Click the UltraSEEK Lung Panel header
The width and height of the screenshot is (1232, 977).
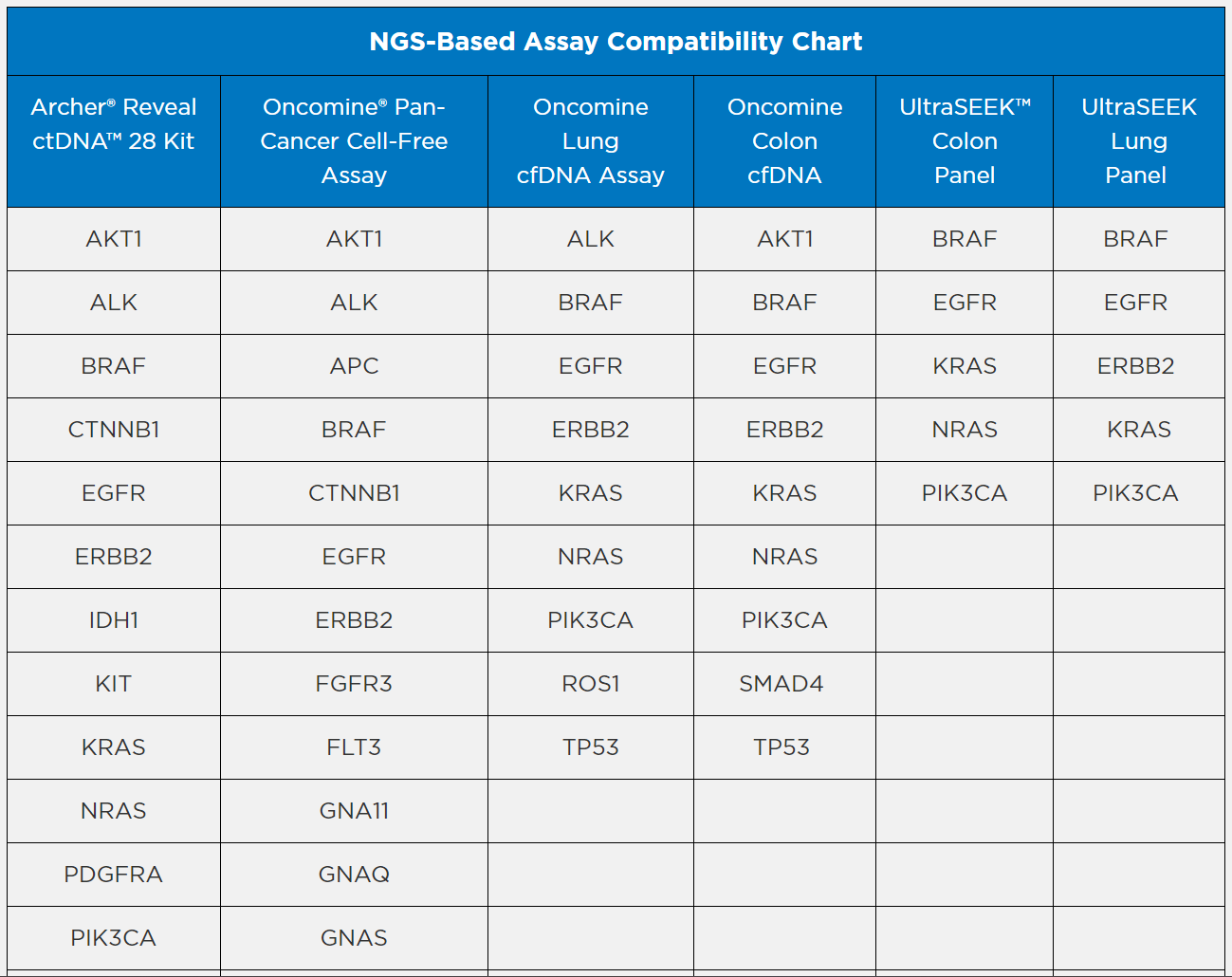pyautogui.click(x=1138, y=141)
